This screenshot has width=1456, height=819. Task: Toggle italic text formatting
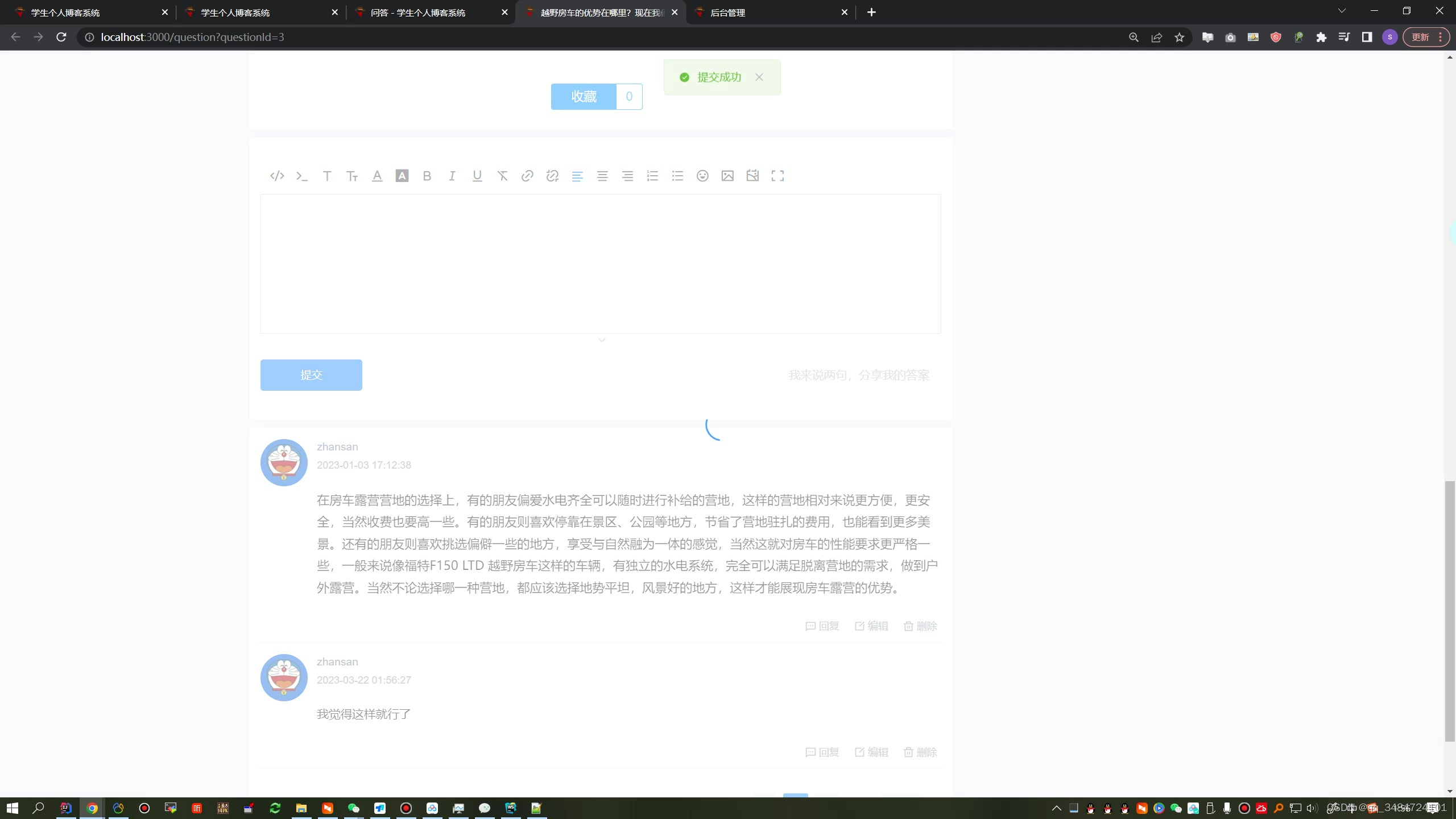(452, 176)
